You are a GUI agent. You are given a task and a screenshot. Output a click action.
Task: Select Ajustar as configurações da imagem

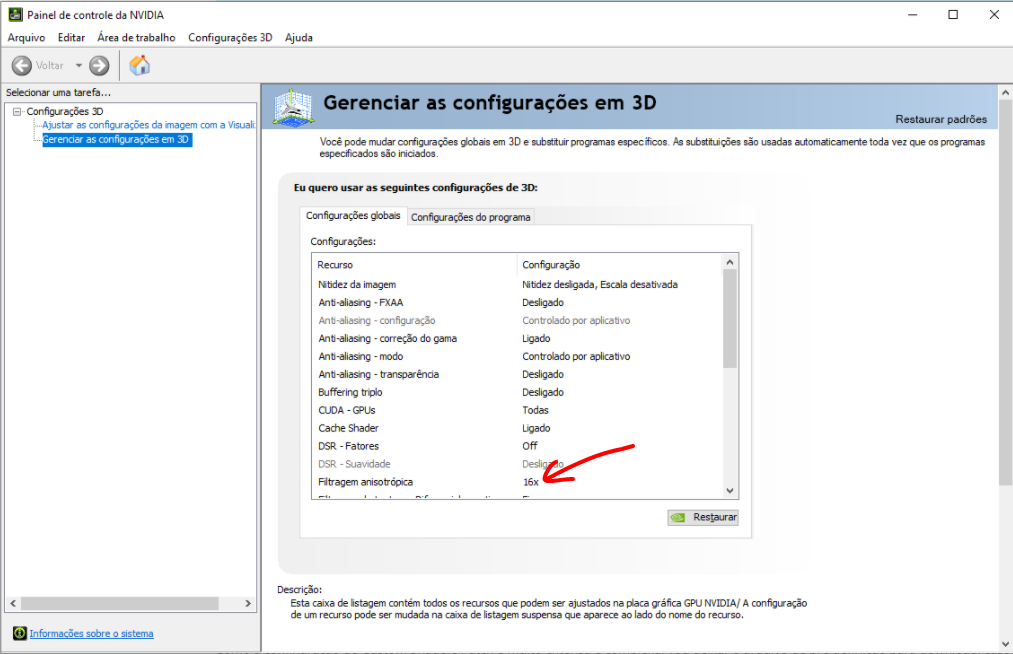click(149, 125)
